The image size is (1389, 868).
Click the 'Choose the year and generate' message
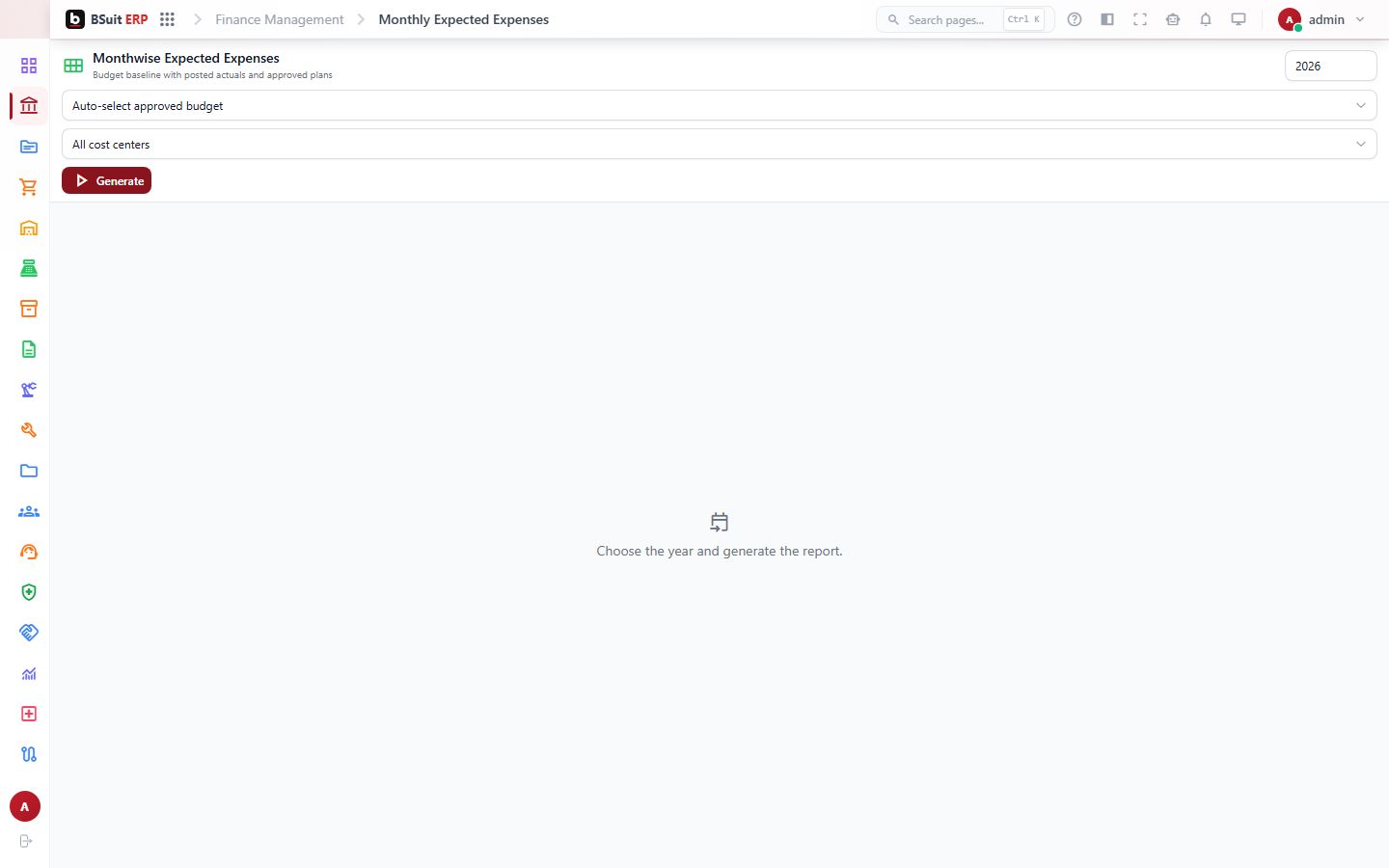[x=720, y=551]
